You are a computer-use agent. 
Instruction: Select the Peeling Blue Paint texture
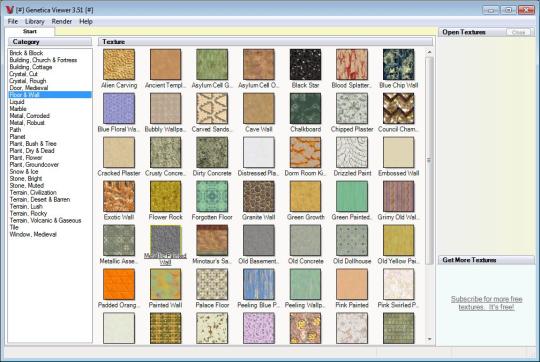click(x=259, y=285)
